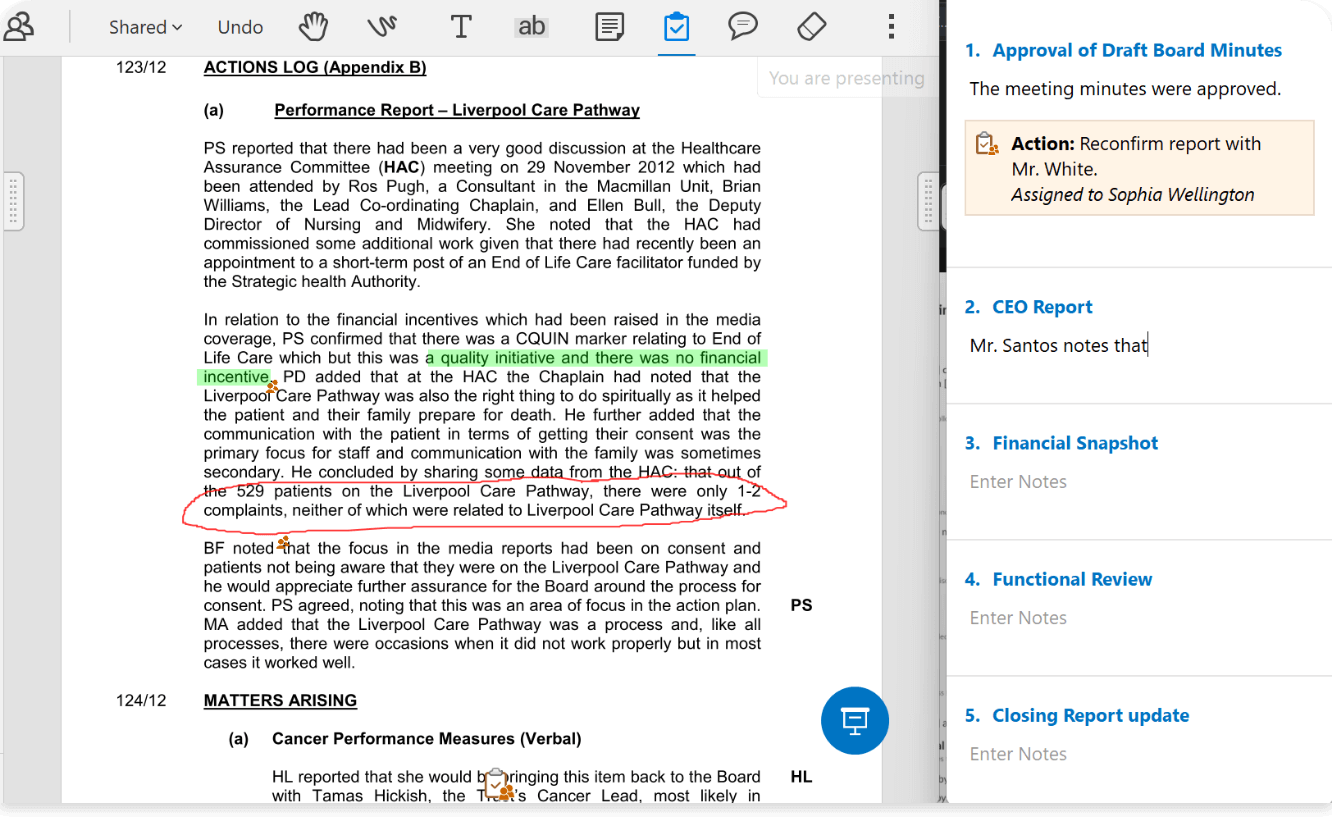The image size is (1332, 824).
Task: Select the hand pan tool
Action: coord(313,26)
